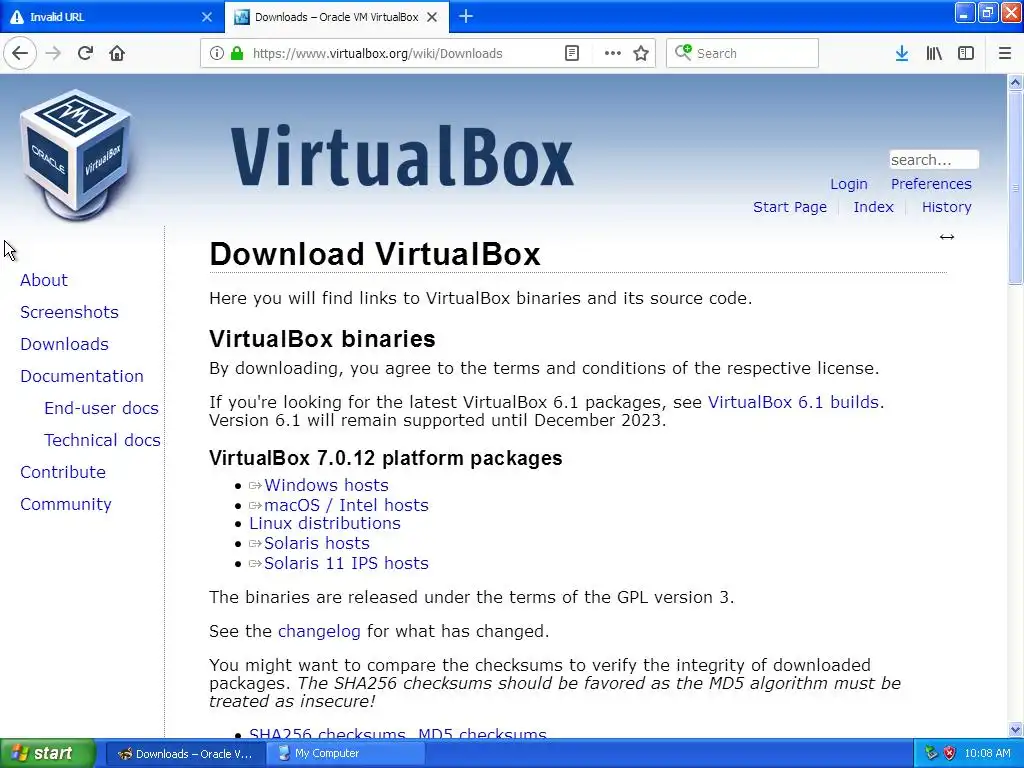The width and height of the screenshot is (1024, 768).
Task: Focus the browser Search box
Action: [742, 54]
